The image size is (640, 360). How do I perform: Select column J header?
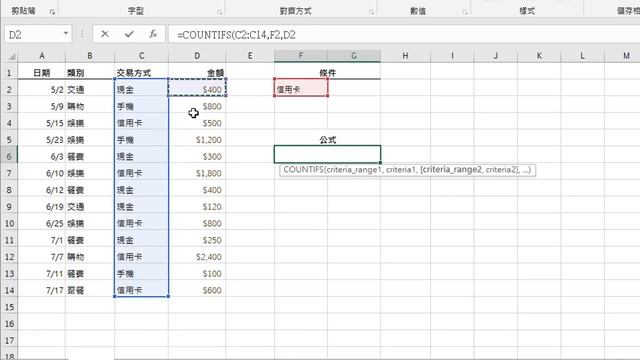496,56
